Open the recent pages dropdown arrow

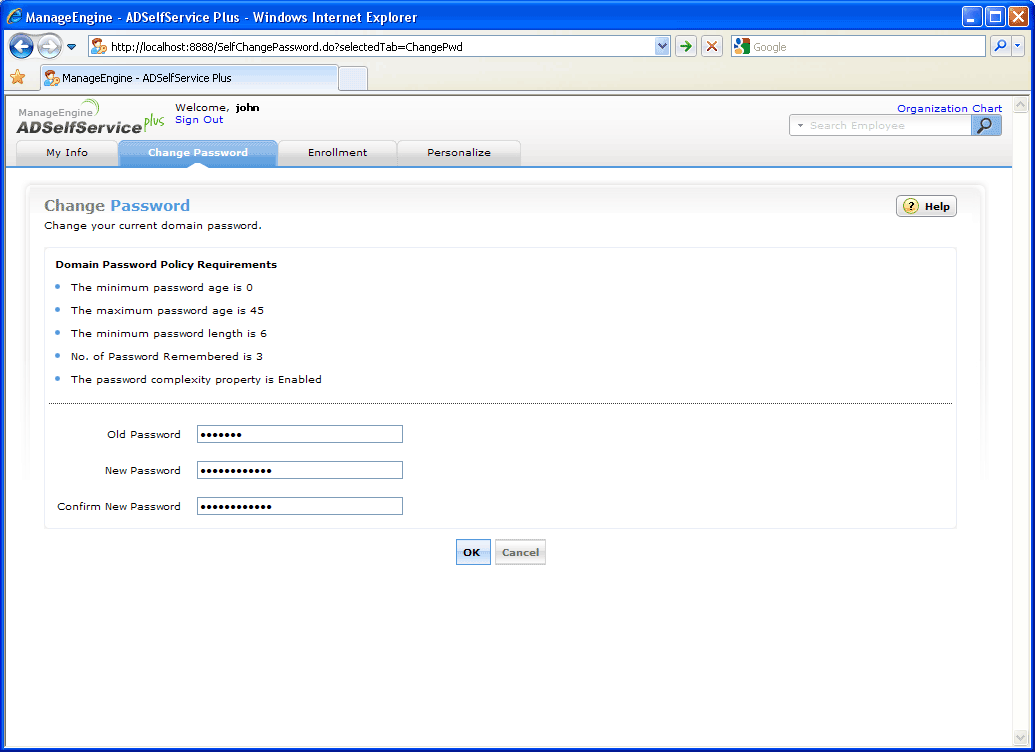coord(71,47)
